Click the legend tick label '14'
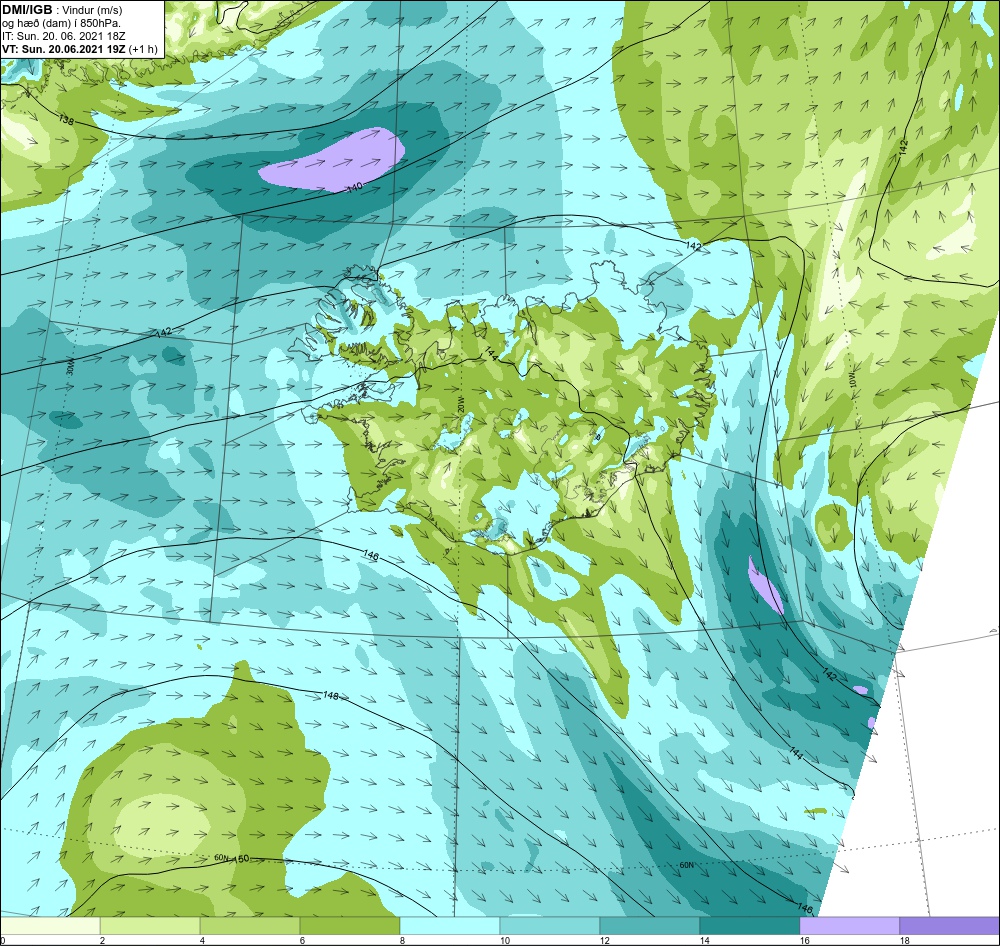This screenshot has height=946, width=1000. click(705, 940)
